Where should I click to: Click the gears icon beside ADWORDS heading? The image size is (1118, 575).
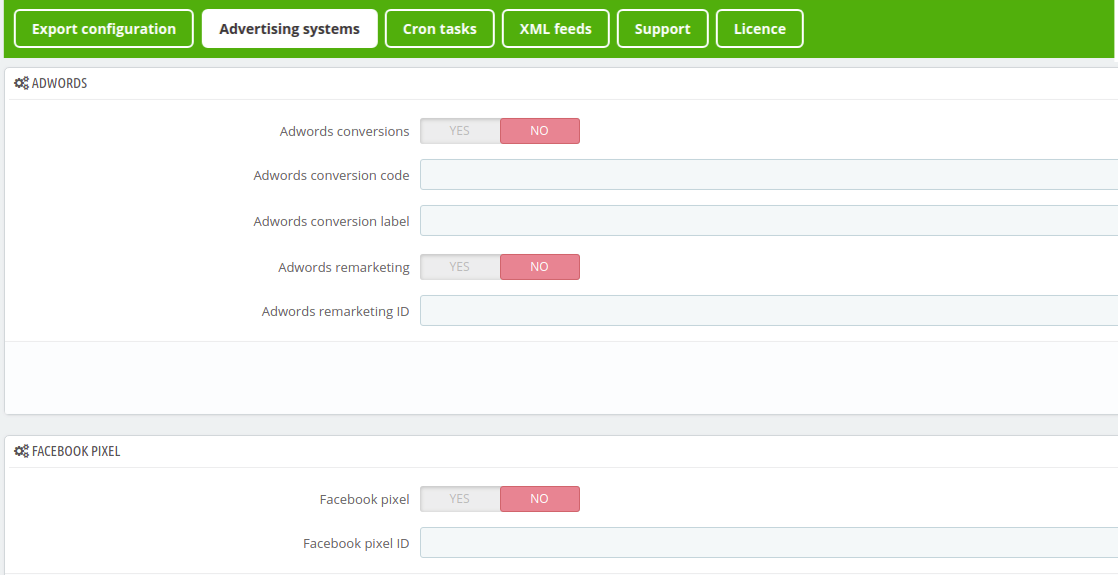tap(21, 83)
